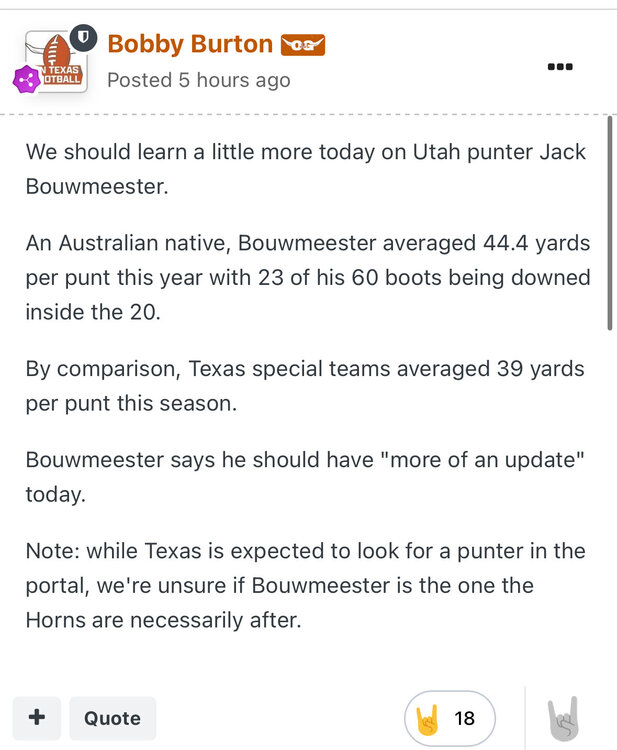
Task: Click the vertical separator beside the reactions pill
Action: click(525, 718)
